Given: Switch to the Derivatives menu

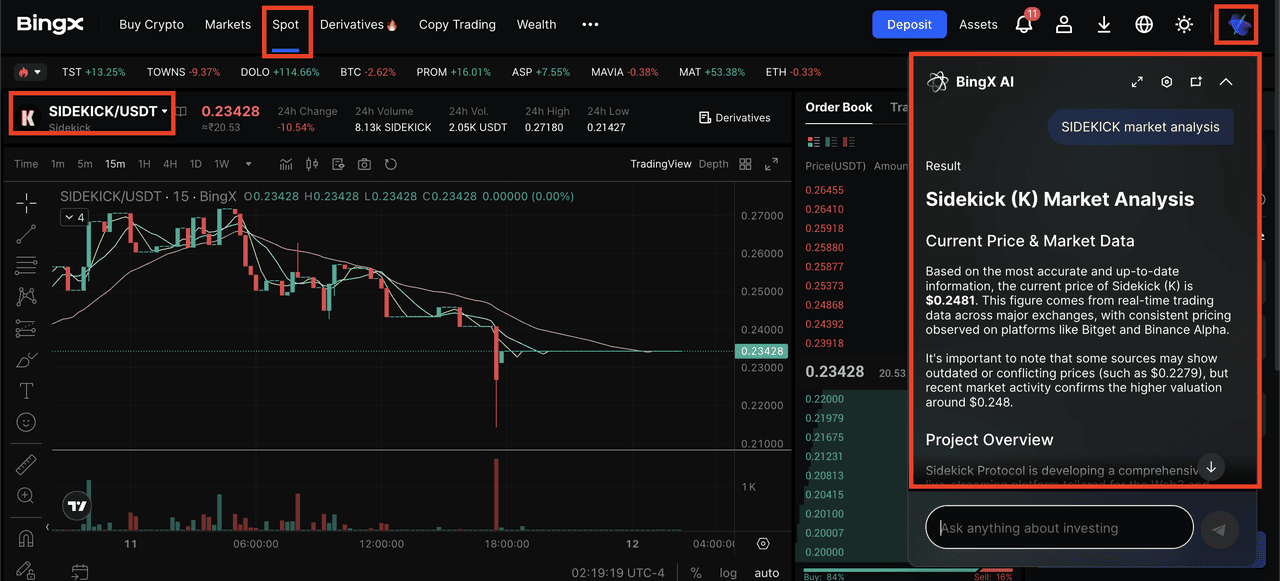Looking at the screenshot, I should pos(358,25).
